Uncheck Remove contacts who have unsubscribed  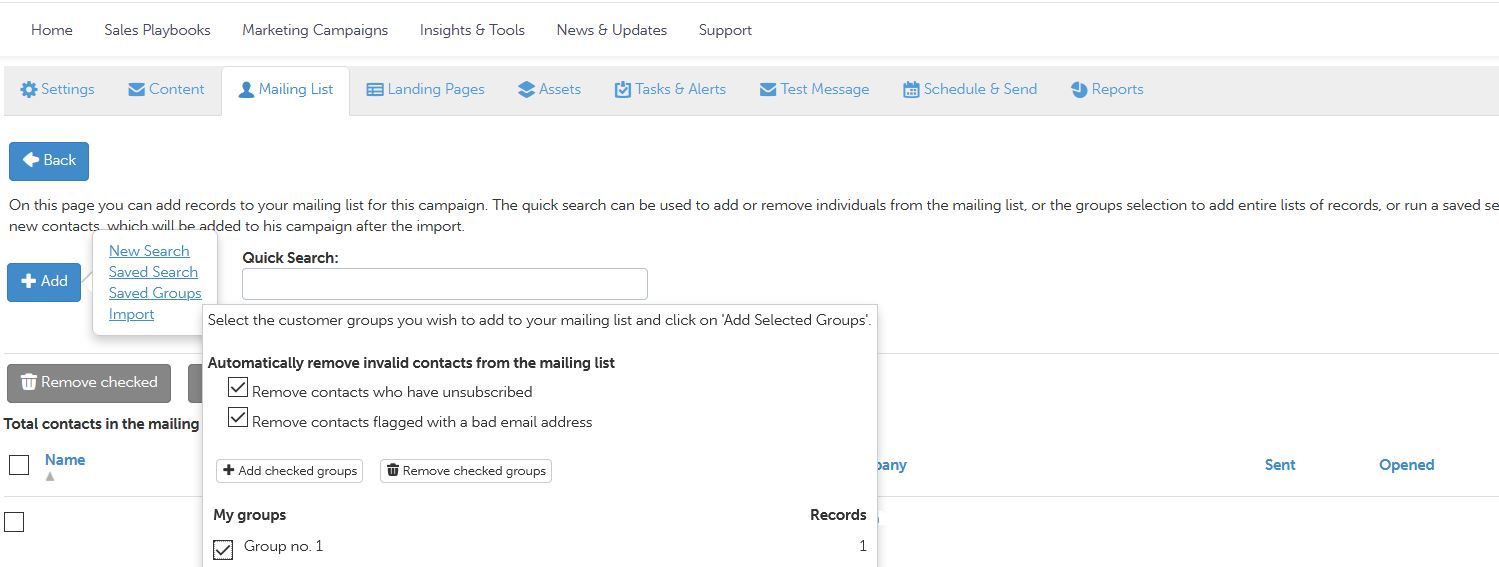pos(238,388)
